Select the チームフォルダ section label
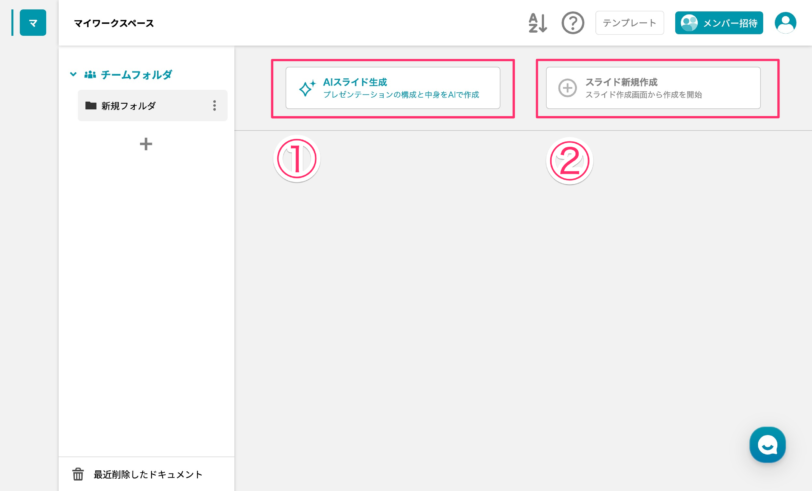The image size is (812, 491). click(136, 75)
